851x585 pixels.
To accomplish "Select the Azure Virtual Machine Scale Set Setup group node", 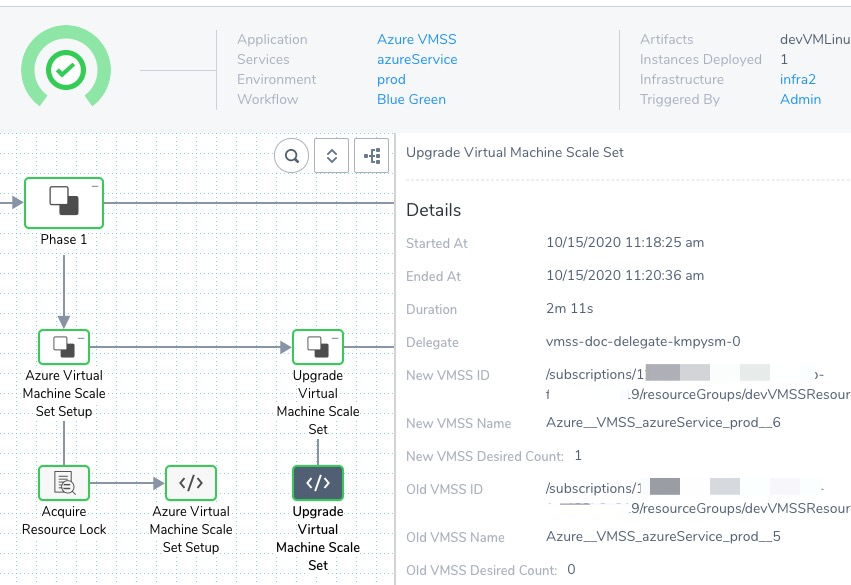I will coord(64,347).
